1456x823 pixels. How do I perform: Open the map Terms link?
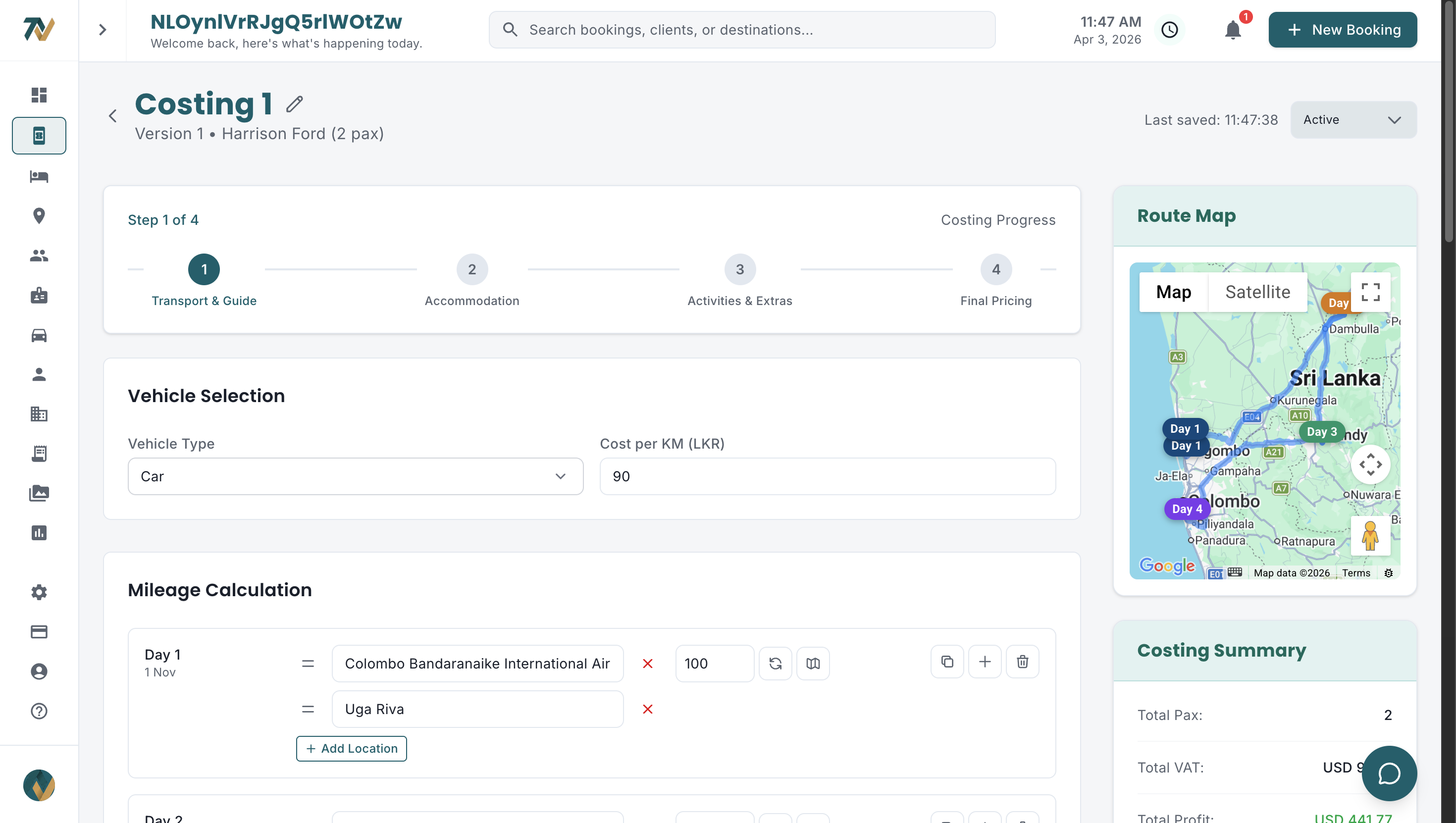point(1356,572)
